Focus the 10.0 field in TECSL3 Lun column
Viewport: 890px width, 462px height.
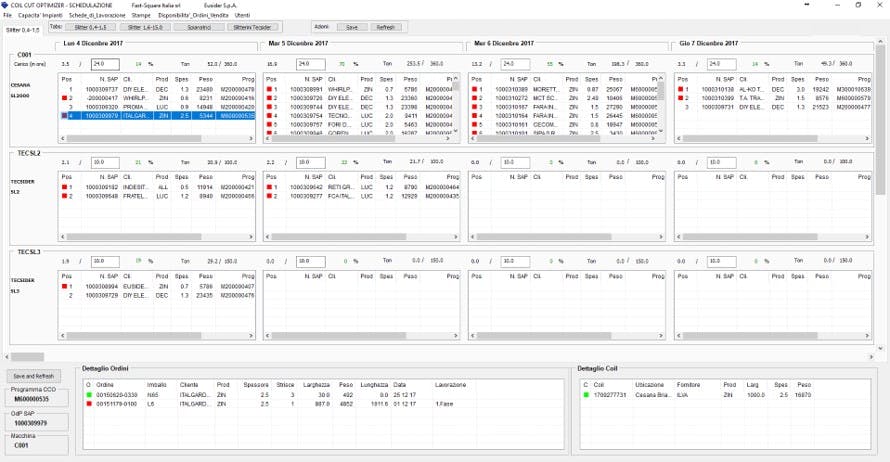pos(105,262)
